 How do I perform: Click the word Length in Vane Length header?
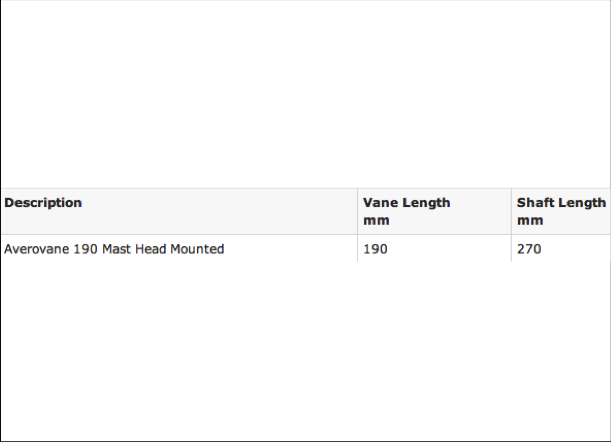pyautogui.click(x=426, y=203)
